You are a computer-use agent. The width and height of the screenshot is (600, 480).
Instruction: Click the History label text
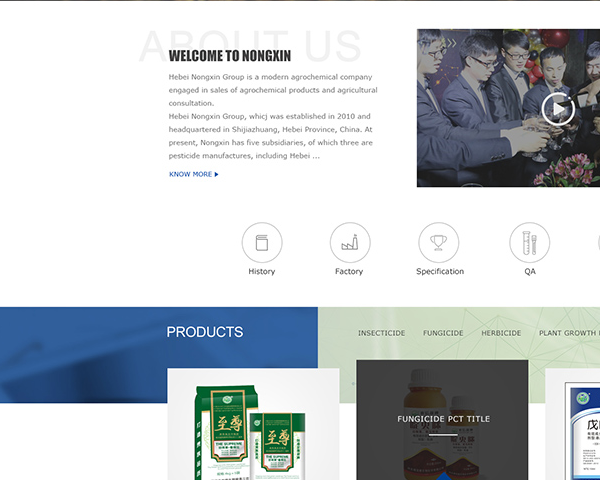(262, 271)
